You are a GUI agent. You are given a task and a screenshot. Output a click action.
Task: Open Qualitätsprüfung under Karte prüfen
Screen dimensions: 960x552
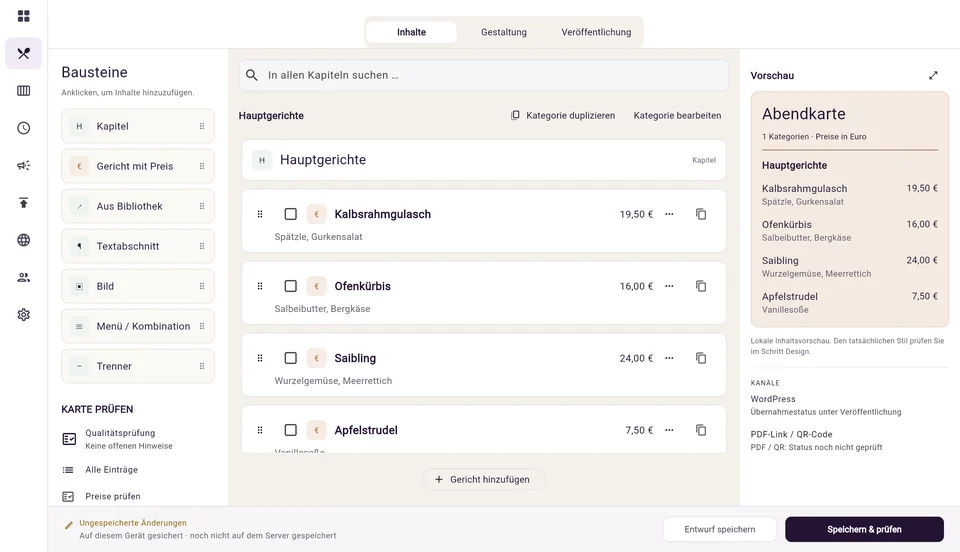click(x=118, y=439)
